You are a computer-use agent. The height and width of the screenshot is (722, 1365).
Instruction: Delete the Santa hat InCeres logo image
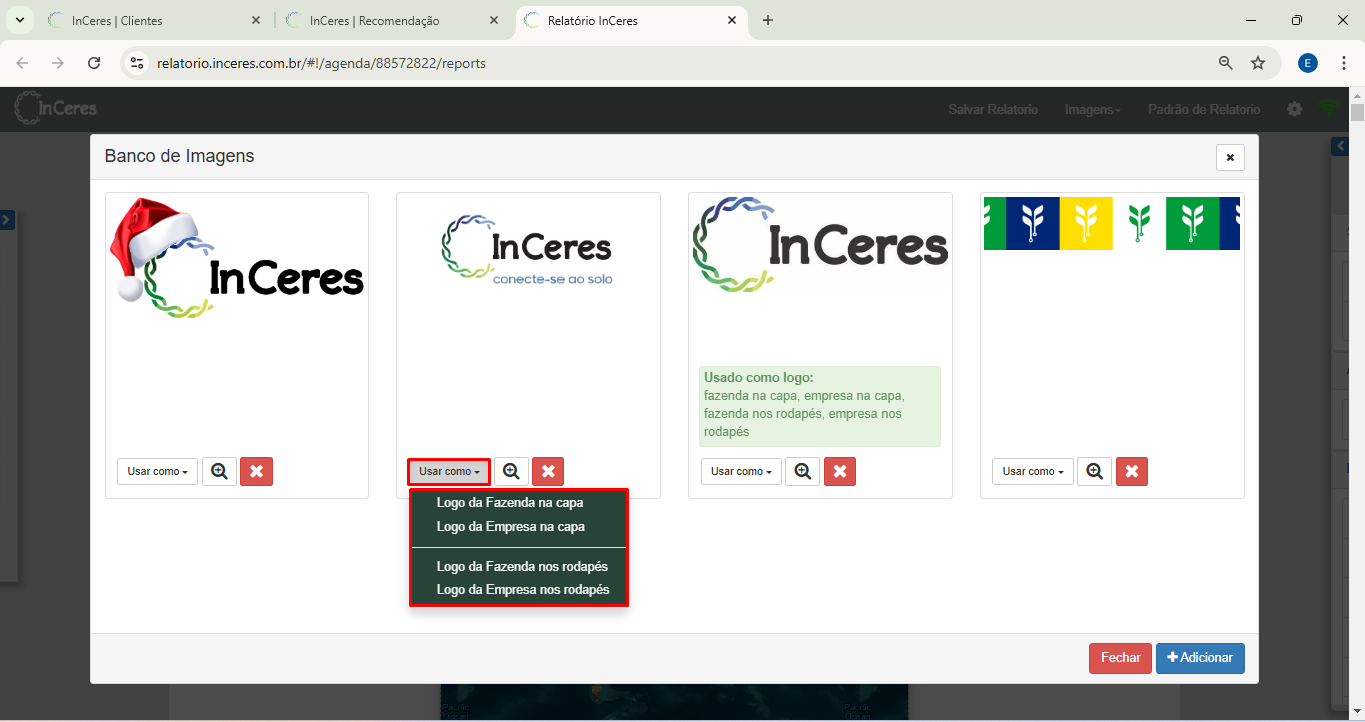coord(256,471)
